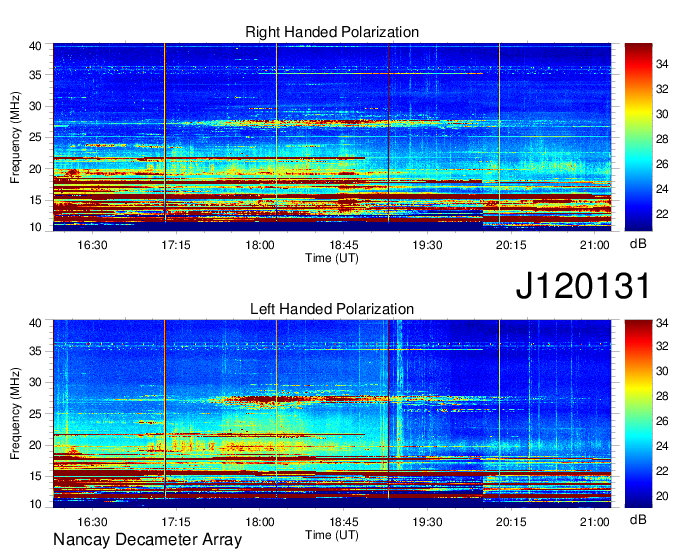The height and width of the screenshot is (552, 680).
Task: Click 18:00 tick under Right Handed plot
Action: (260, 245)
